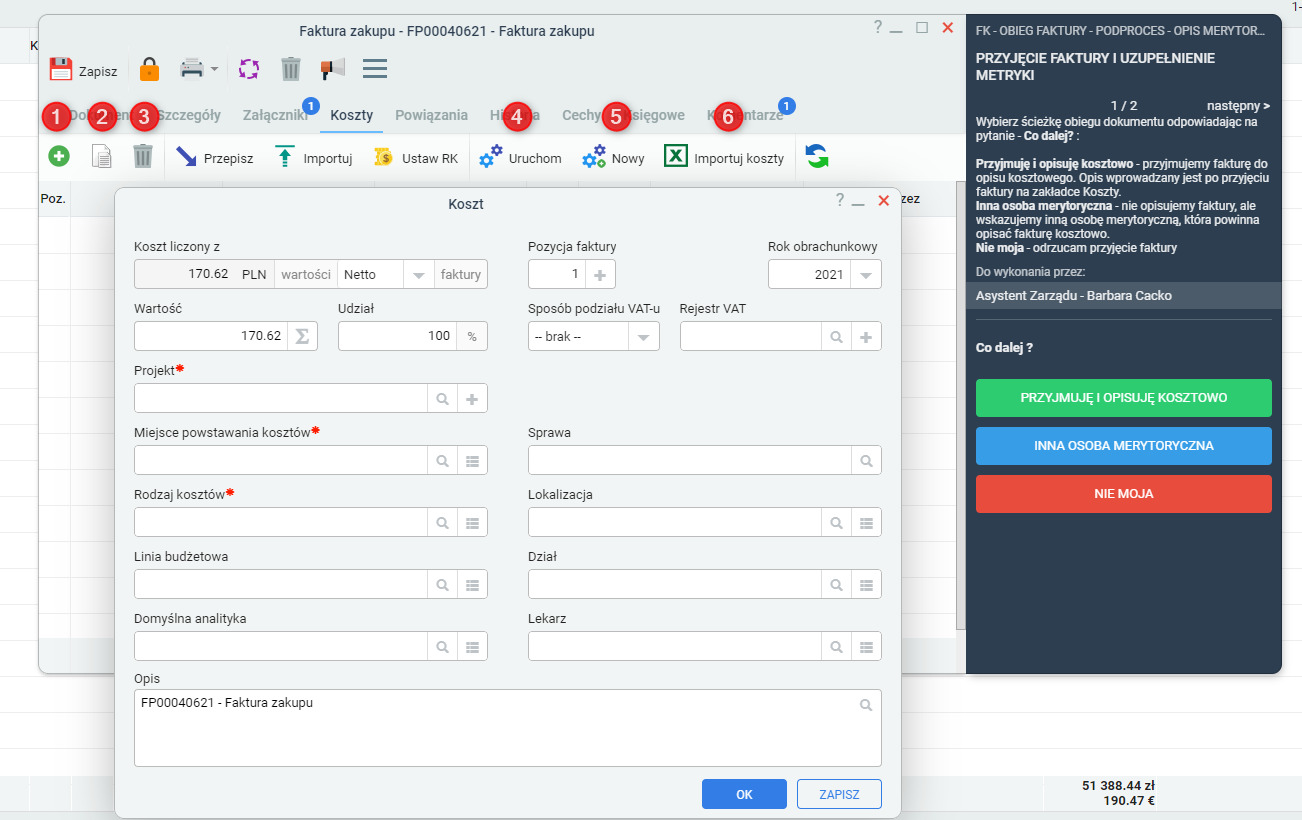Open the list icon for Miejsce powstawania kosztów
The image size is (1302, 820).
[472, 461]
